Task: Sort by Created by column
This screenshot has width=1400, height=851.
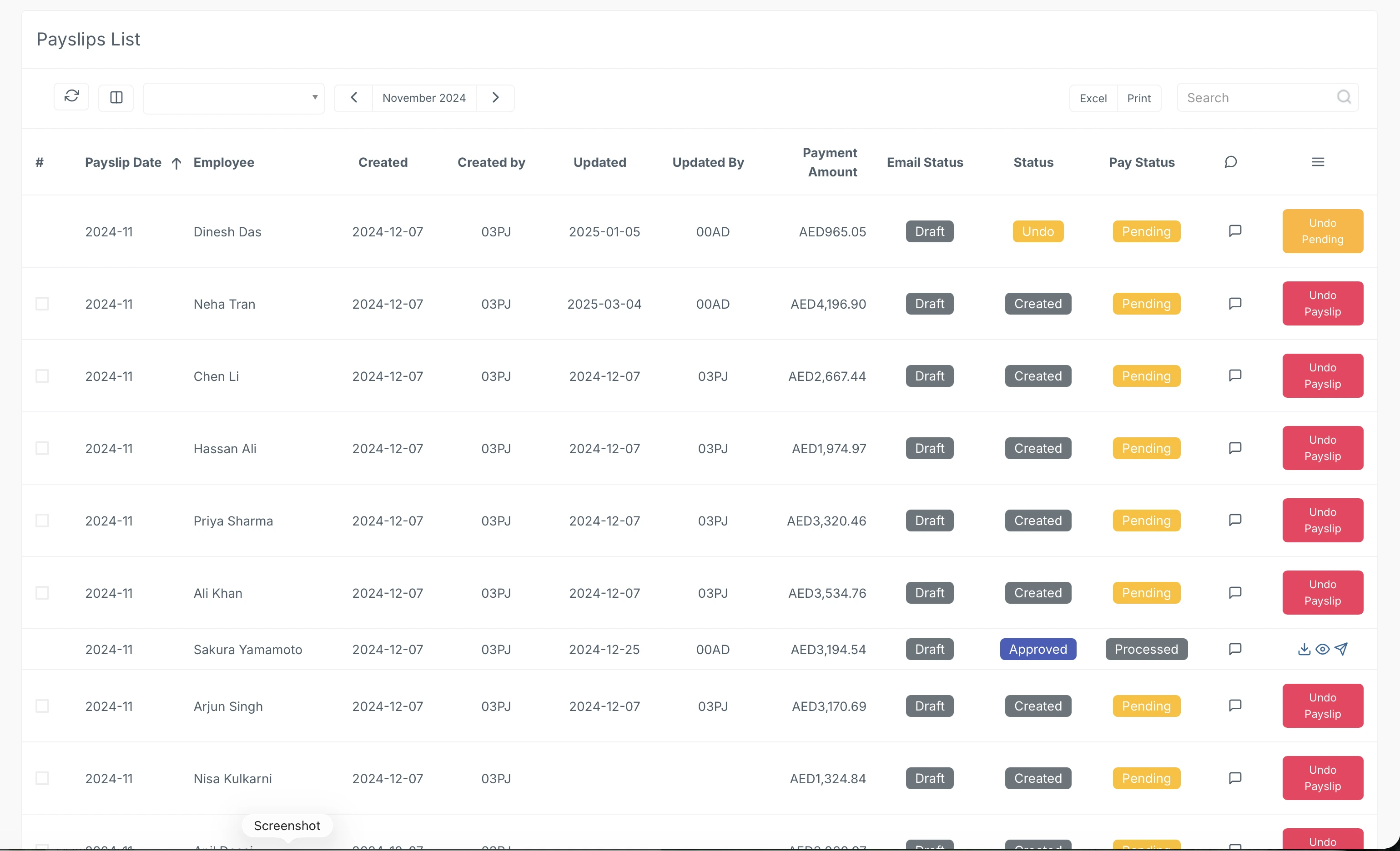Action: click(x=492, y=162)
